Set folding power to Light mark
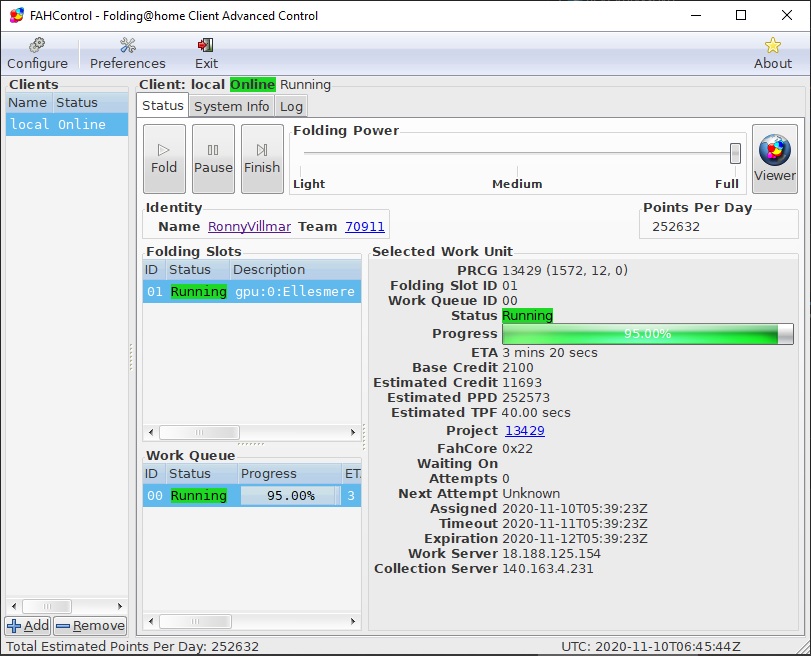811x656 pixels. coord(309,184)
